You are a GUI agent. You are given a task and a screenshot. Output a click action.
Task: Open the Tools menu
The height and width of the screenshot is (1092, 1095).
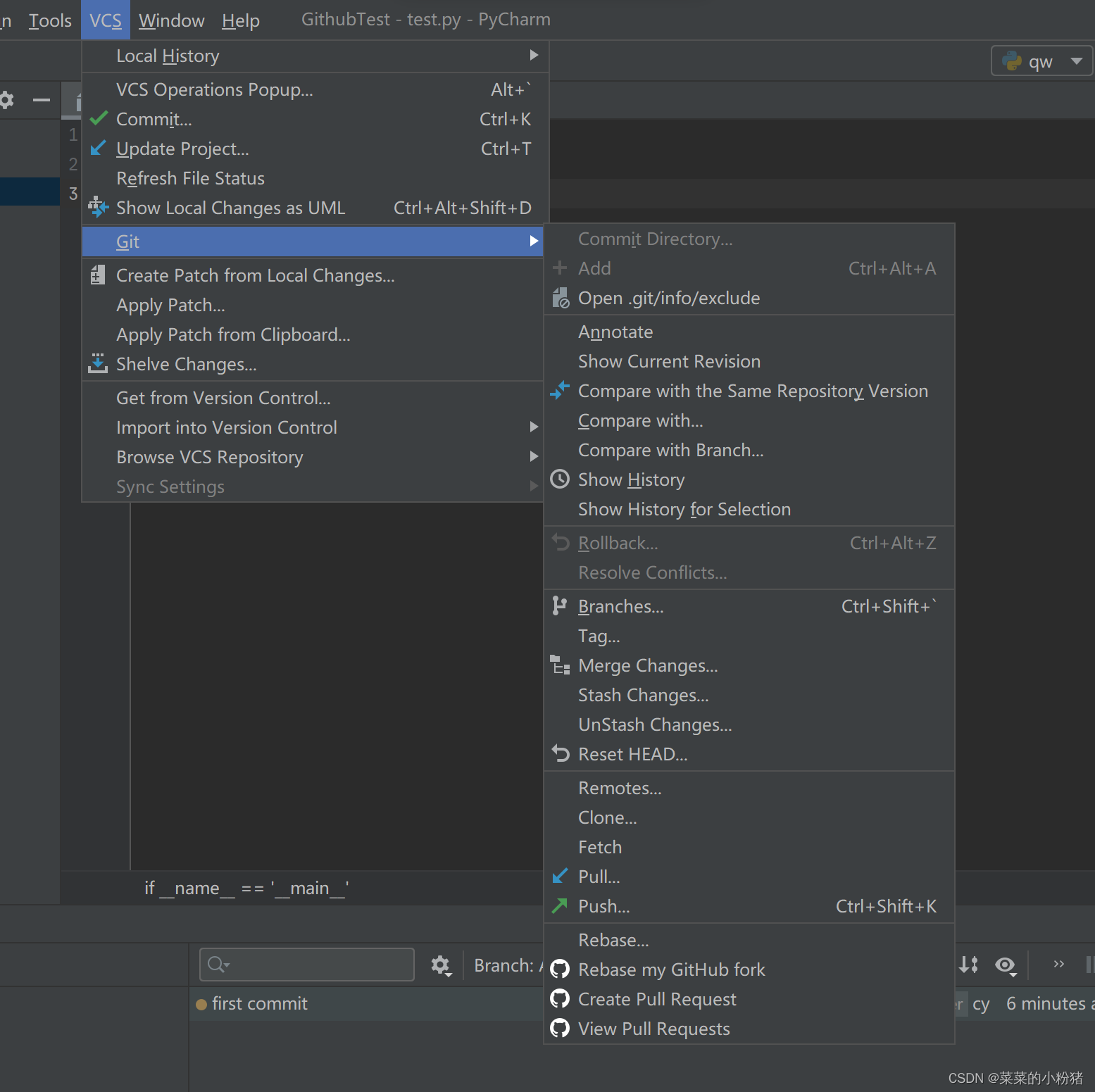[50, 20]
